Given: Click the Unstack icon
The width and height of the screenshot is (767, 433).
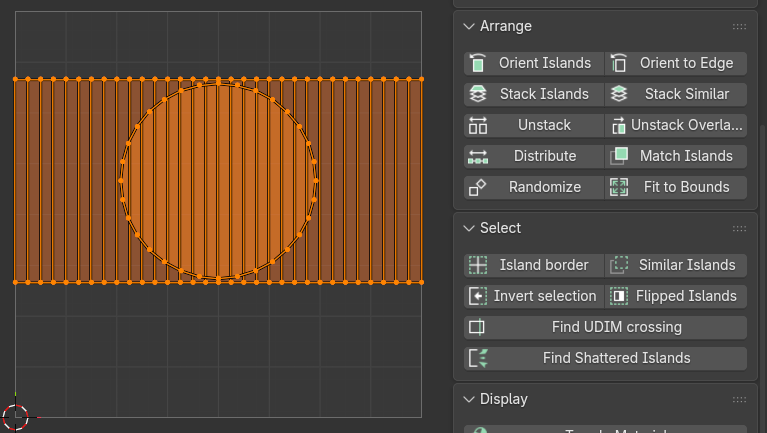Looking at the screenshot, I should click(x=477, y=125).
